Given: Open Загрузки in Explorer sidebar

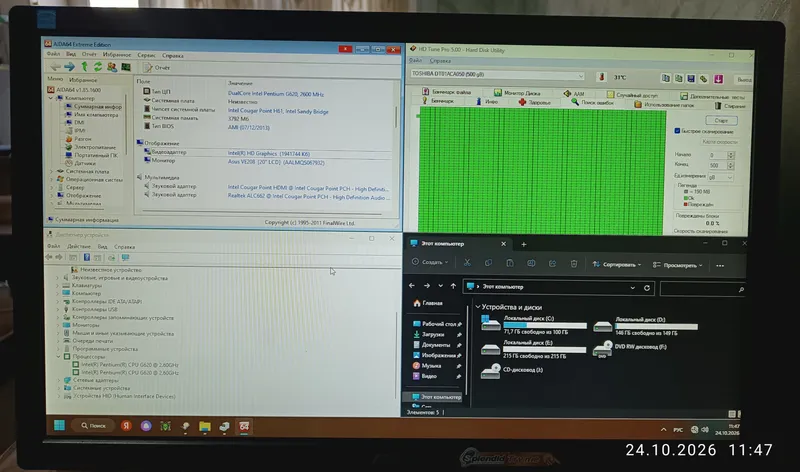Looking at the screenshot, I should (433, 334).
